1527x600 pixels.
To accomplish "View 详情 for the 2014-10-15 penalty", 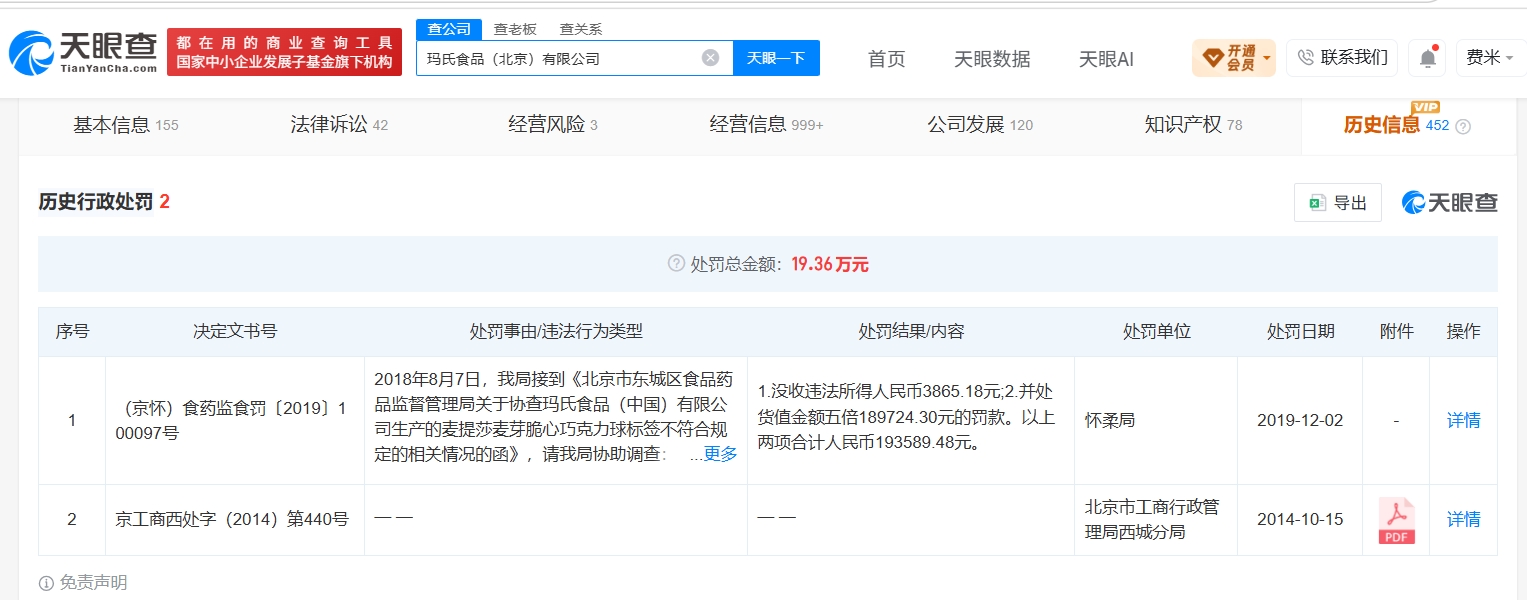I will pos(1463,520).
